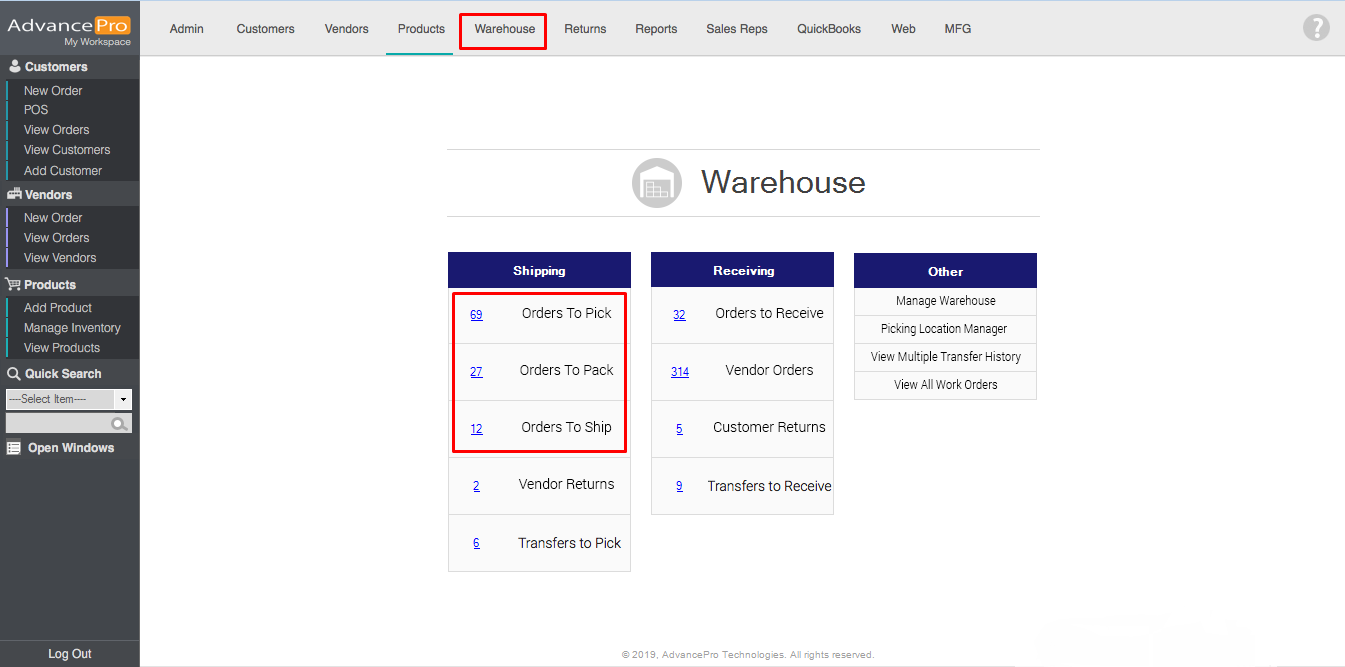
Task: Click Log Out at the bottom
Action: tap(70, 654)
